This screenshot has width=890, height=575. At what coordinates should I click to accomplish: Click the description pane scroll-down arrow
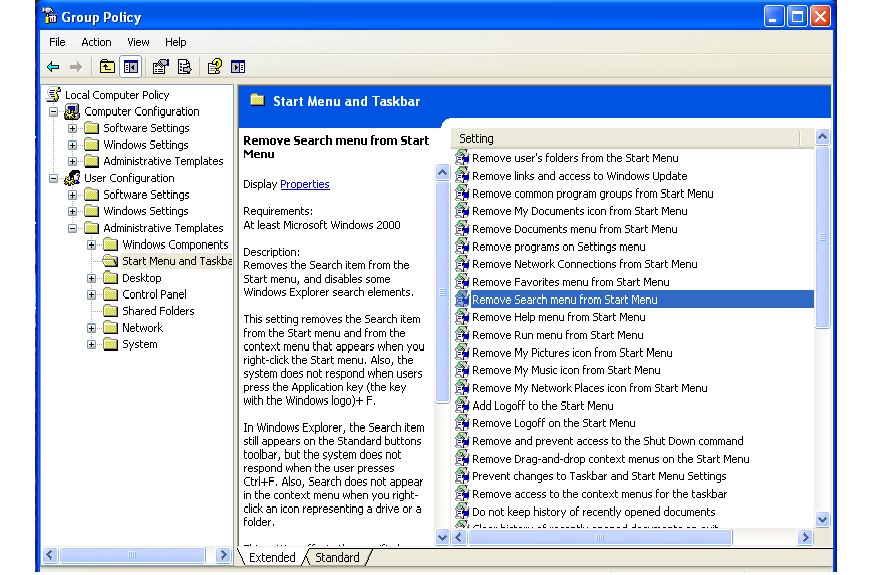point(442,537)
